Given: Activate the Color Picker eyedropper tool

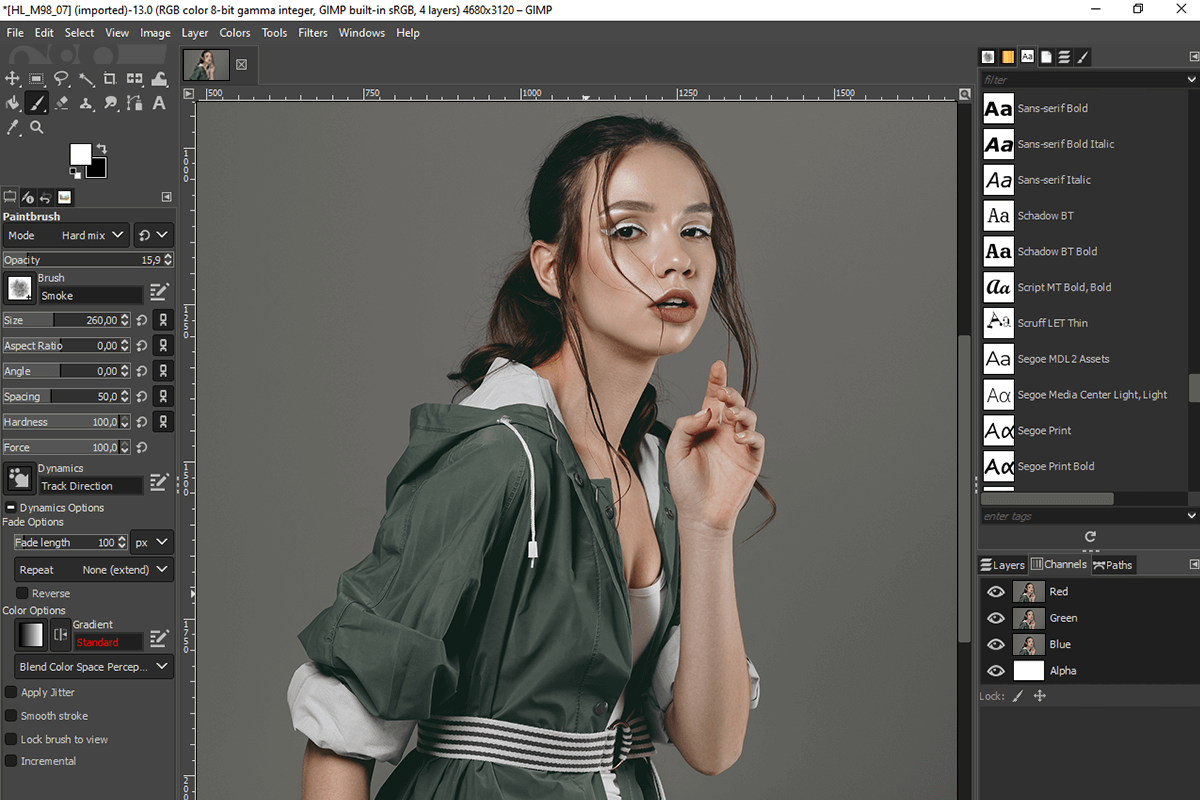Looking at the screenshot, I should (x=13, y=127).
